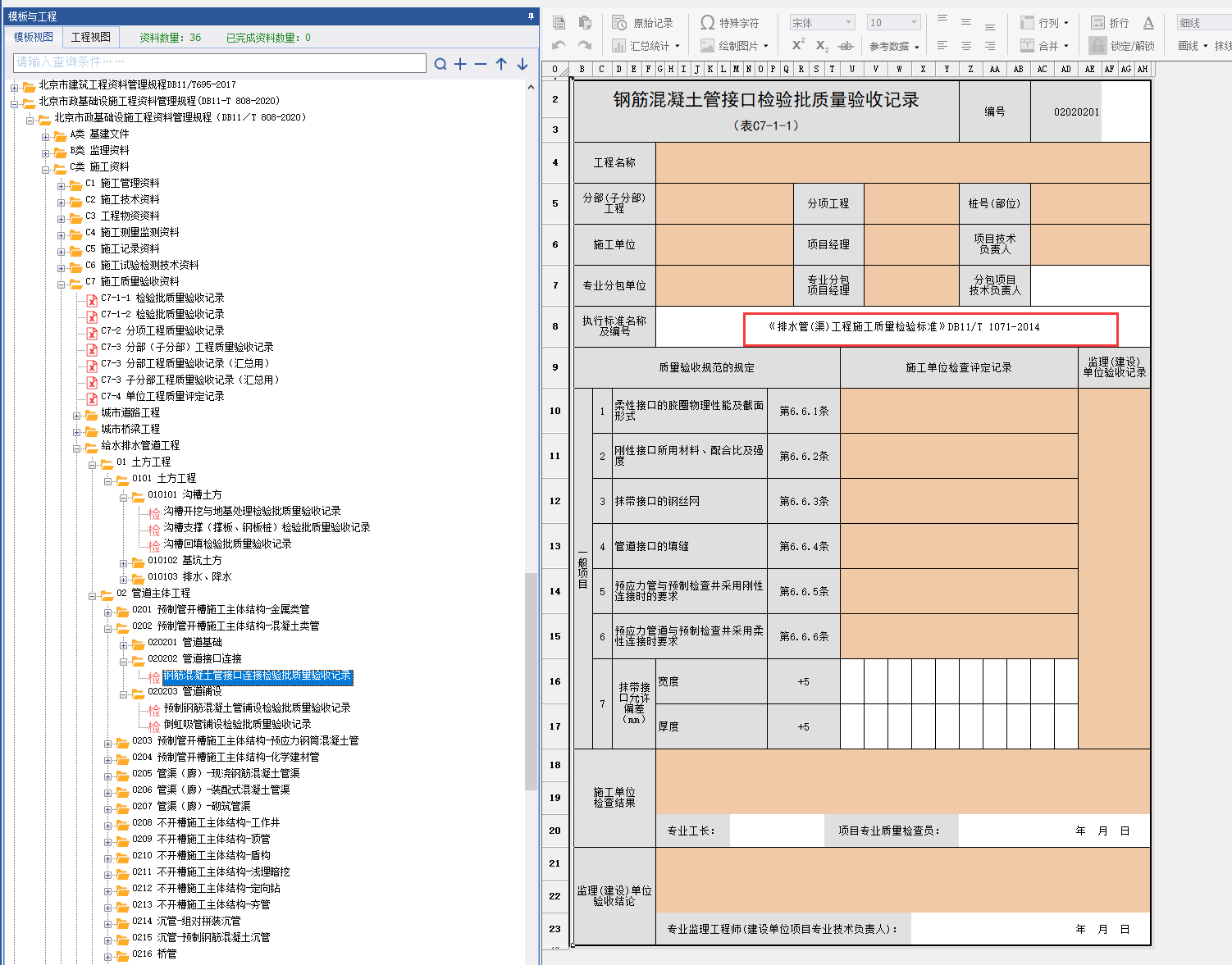Click 第6.6.3条 cell in the form
This screenshot has height=965, width=1232.
pyautogui.click(x=804, y=501)
